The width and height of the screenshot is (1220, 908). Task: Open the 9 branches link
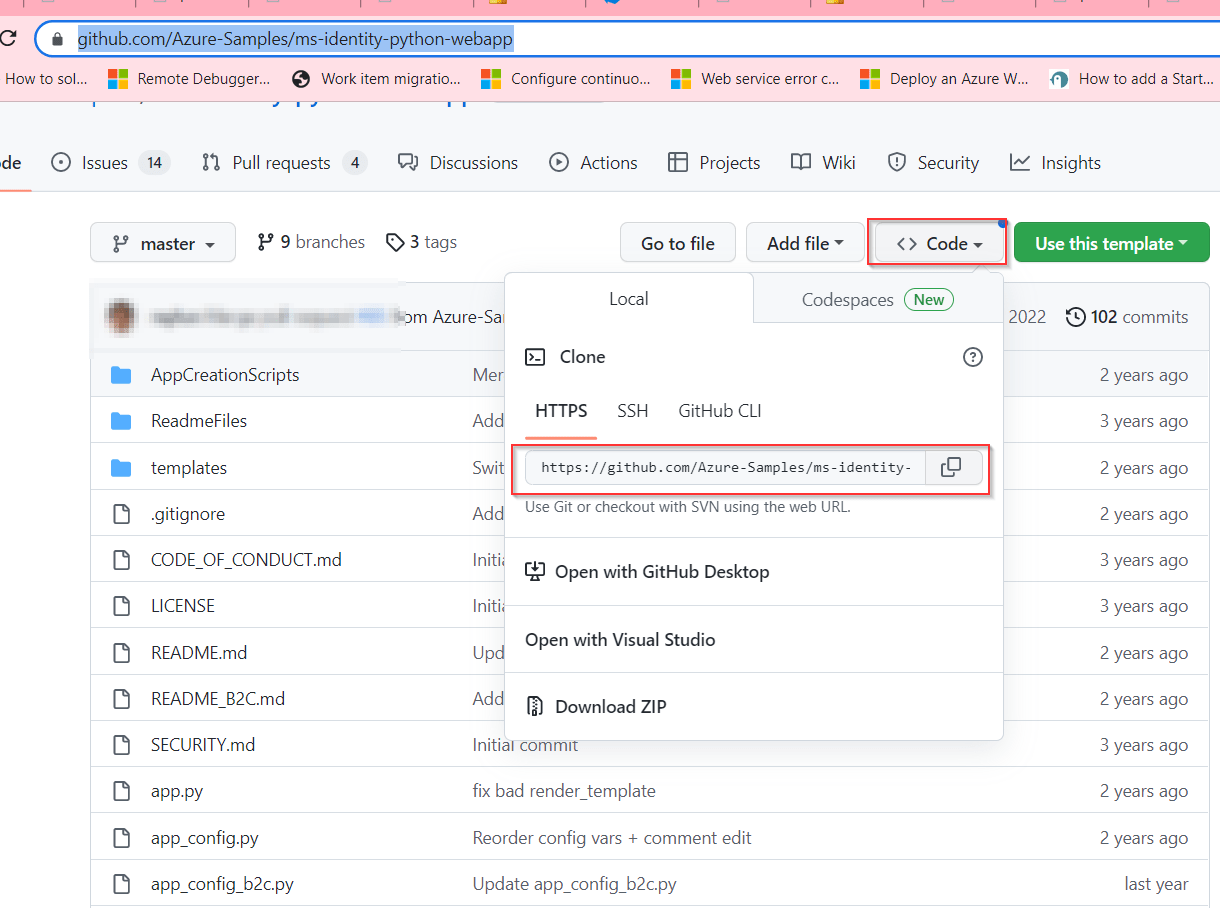(311, 242)
